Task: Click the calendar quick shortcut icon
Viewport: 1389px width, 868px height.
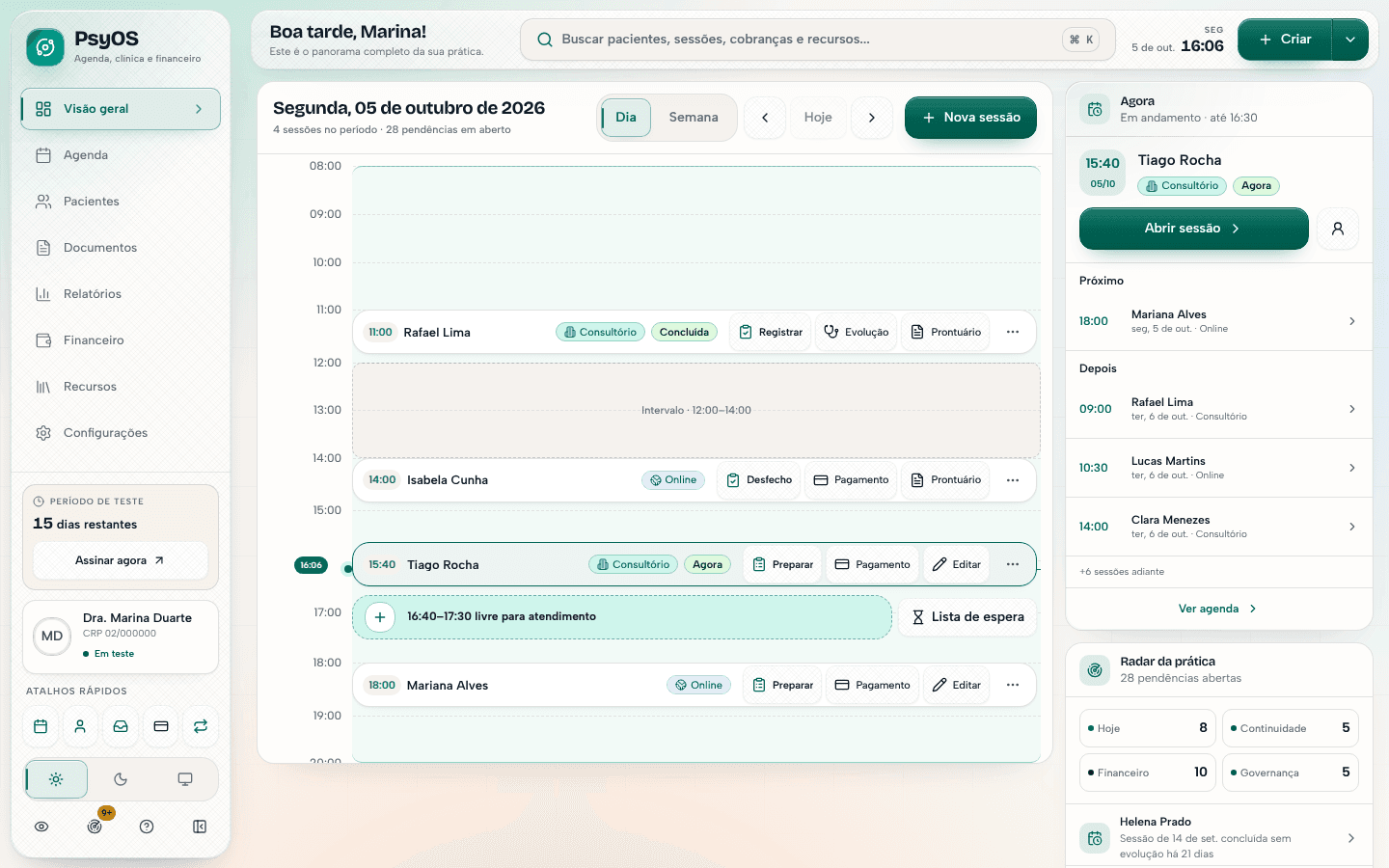Action: [x=41, y=726]
